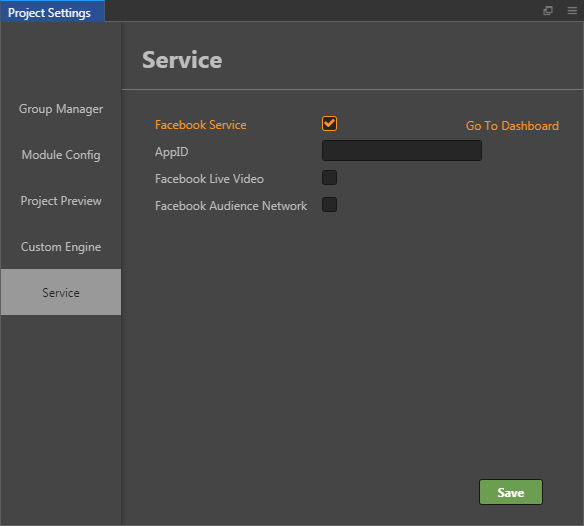Image resolution: width=584 pixels, height=526 pixels.
Task: Click the Facebook Service label
Action: click(x=200, y=125)
